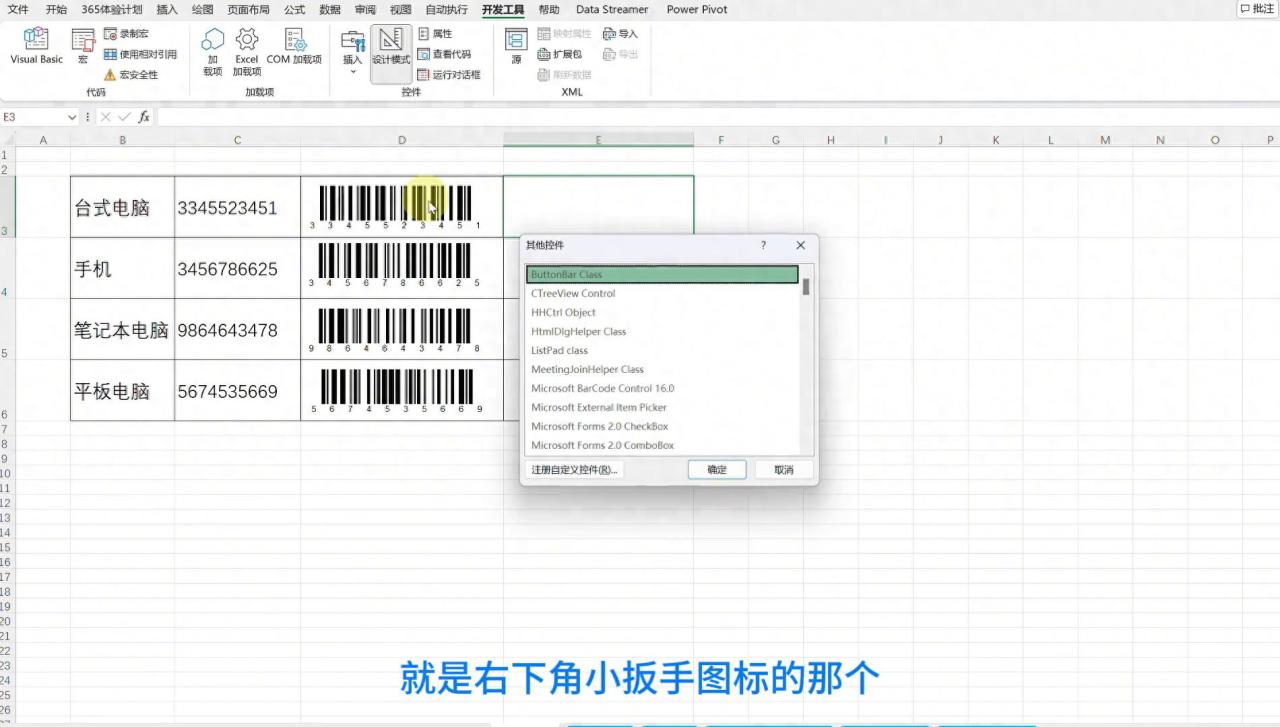Click XML 扩展包 expansion packs
The width and height of the screenshot is (1280, 727).
tap(560, 54)
